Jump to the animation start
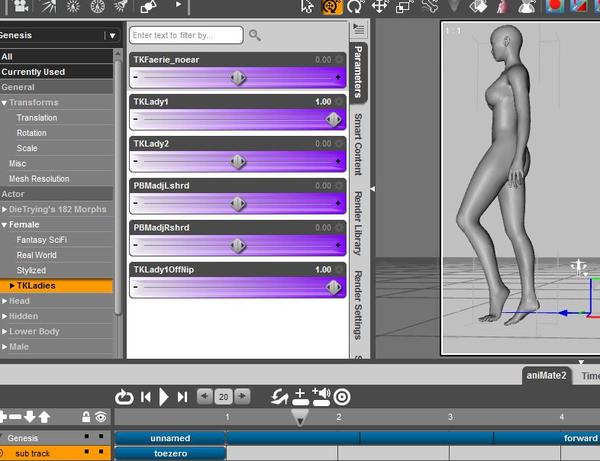600x461 pixels. click(x=145, y=397)
